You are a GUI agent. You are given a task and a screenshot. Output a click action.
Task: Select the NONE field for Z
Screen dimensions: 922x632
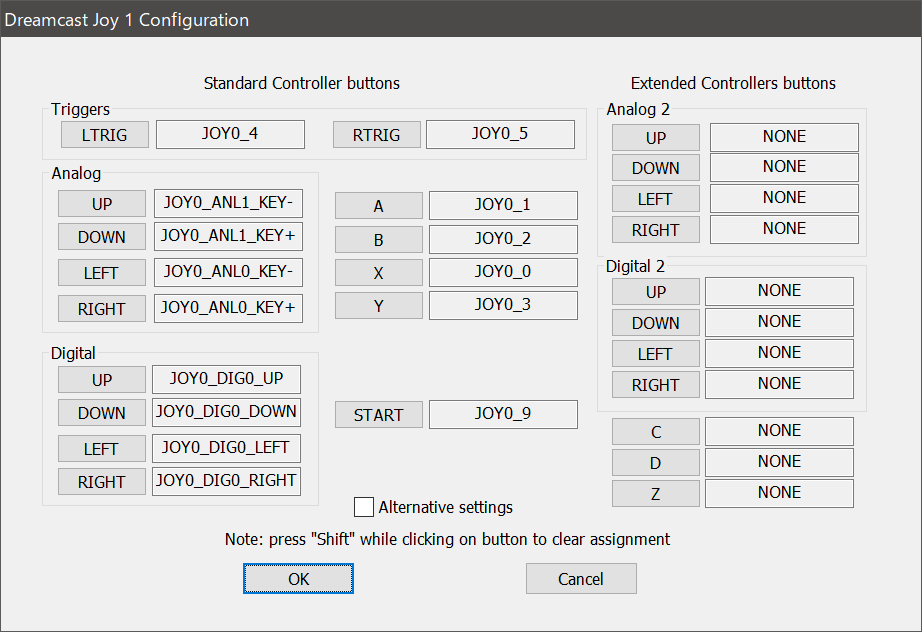[780, 493]
